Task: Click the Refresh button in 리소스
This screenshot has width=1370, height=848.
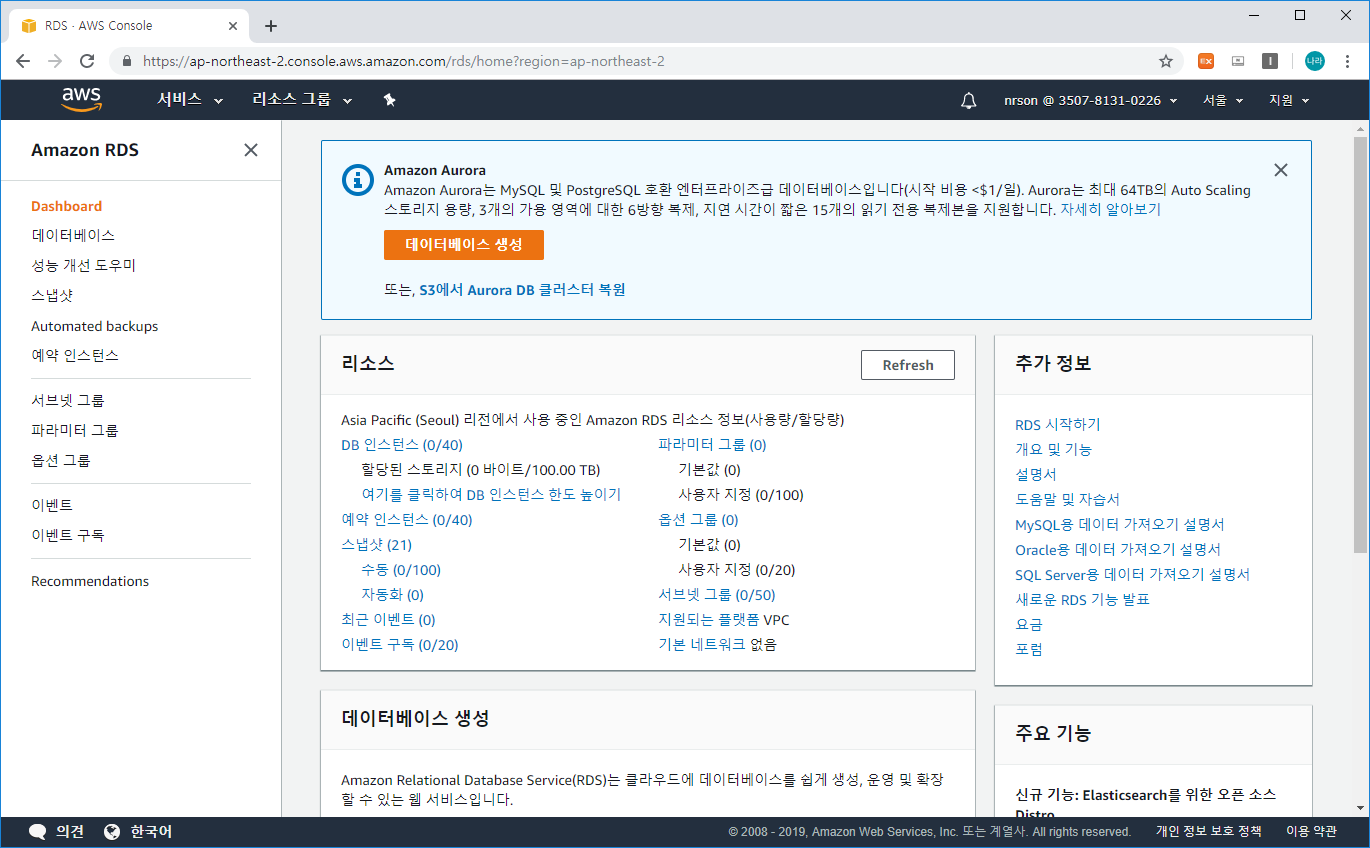Action: click(x=908, y=365)
